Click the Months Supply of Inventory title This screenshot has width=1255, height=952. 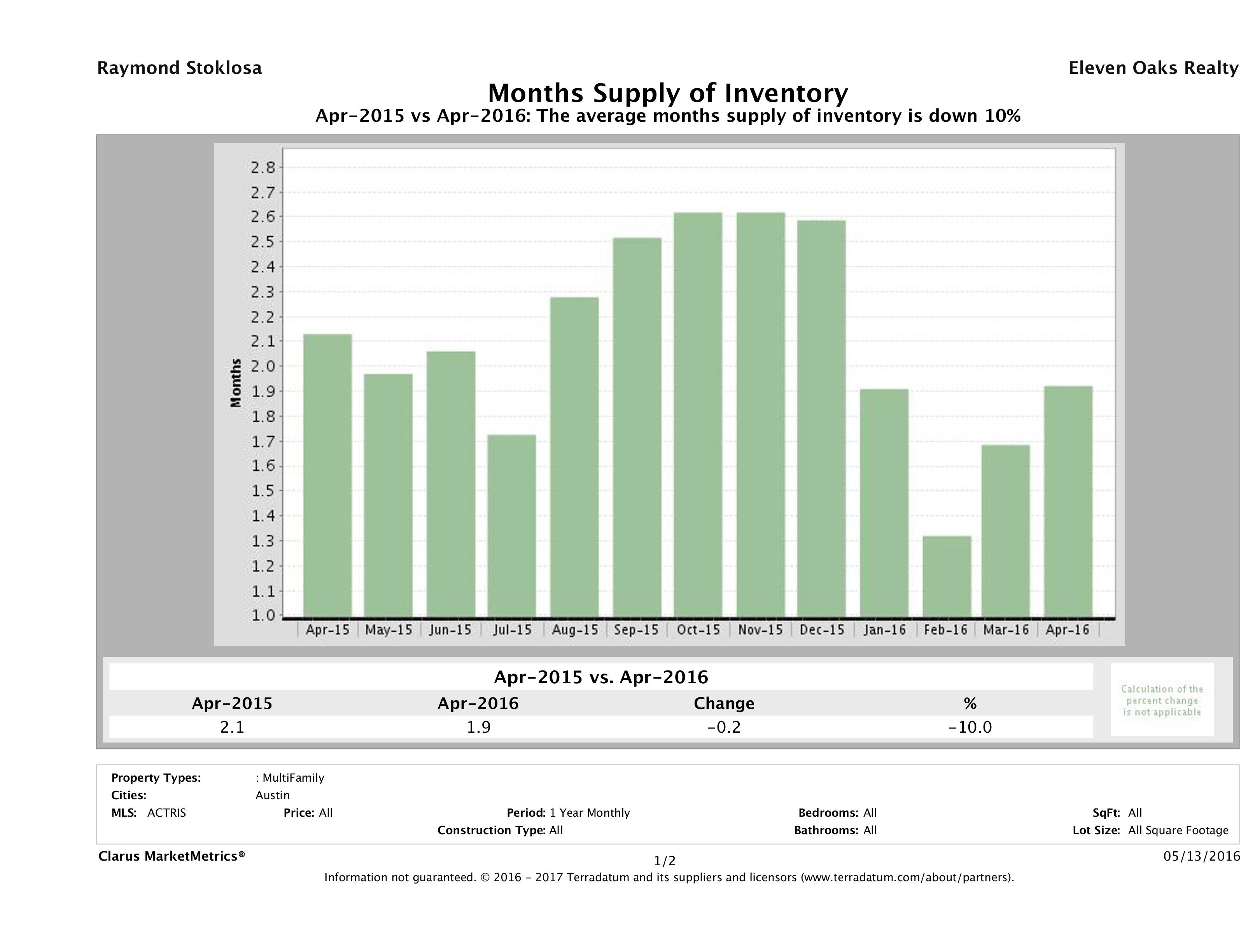tap(668, 93)
